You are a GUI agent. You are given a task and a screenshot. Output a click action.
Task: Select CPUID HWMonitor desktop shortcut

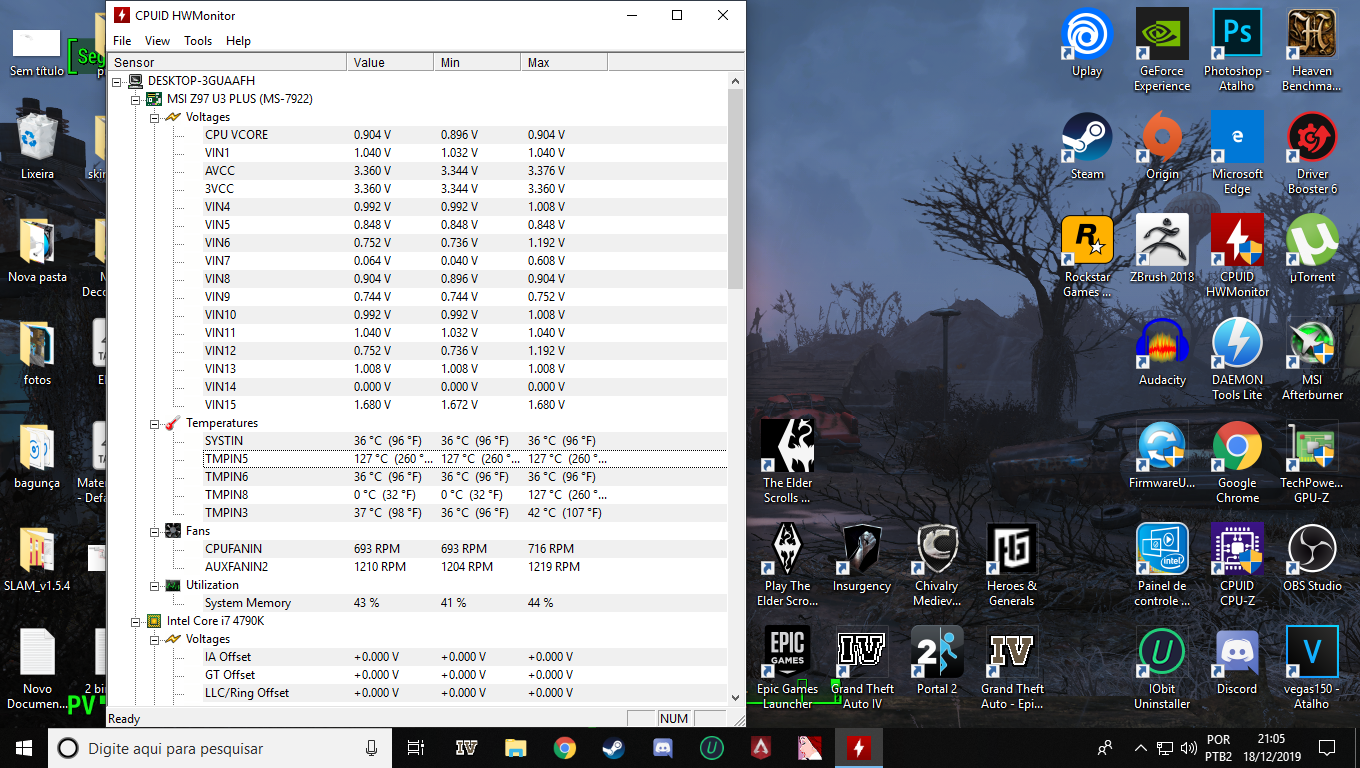pyautogui.click(x=1237, y=256)
